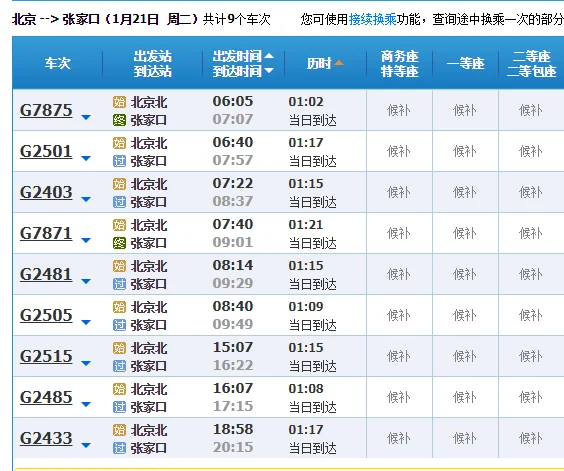Click the 终 terminal icon for G7871

point(119,243)
